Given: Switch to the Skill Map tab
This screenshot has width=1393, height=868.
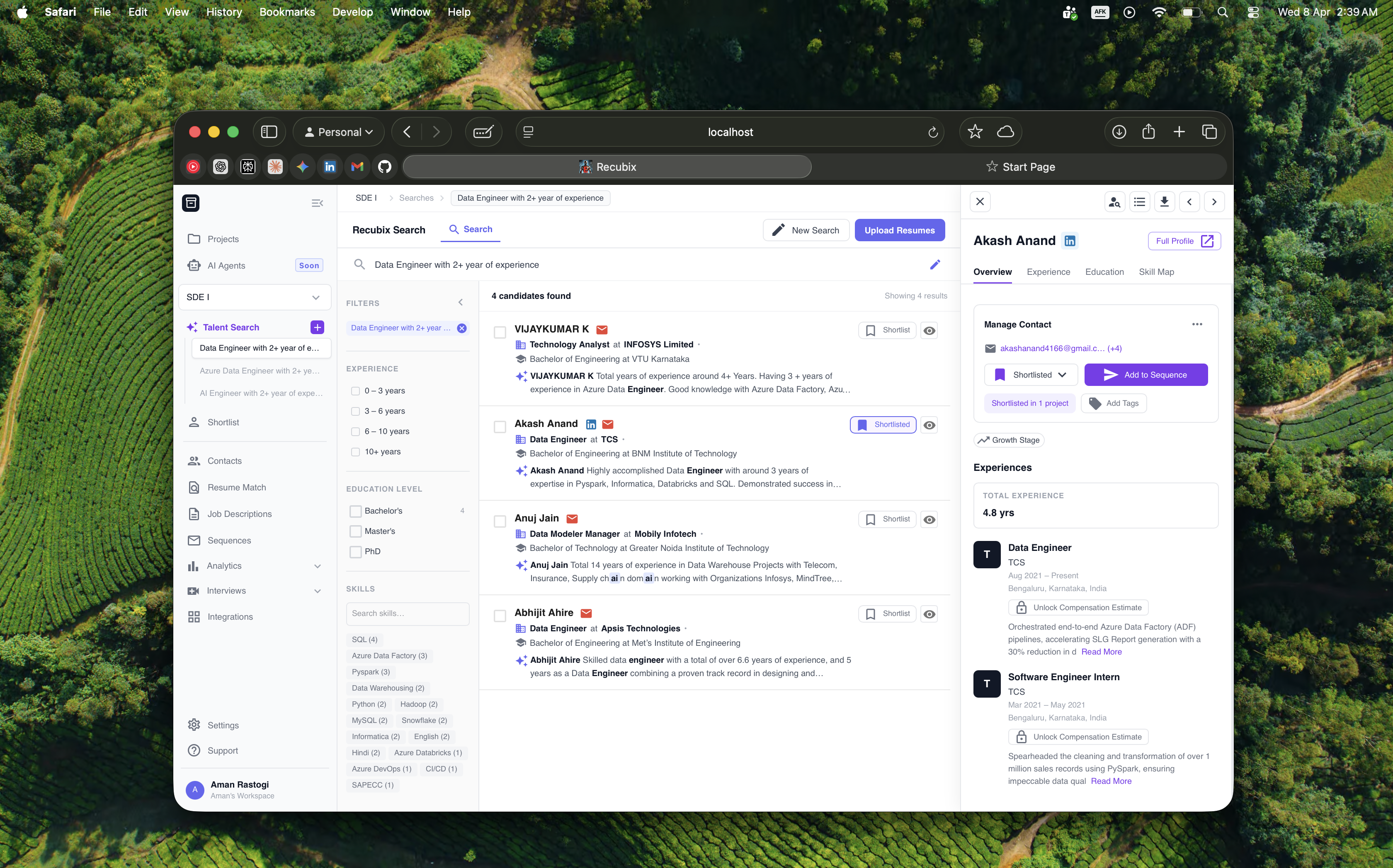Looking at the screenshot, I should point(1156,272).
